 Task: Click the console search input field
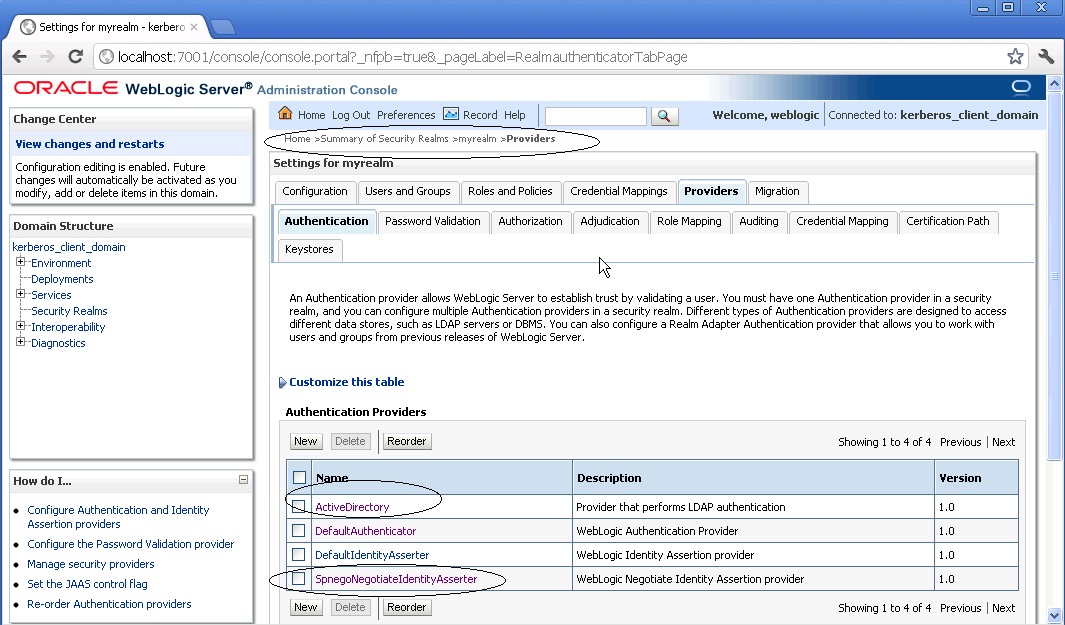[596, 116]
